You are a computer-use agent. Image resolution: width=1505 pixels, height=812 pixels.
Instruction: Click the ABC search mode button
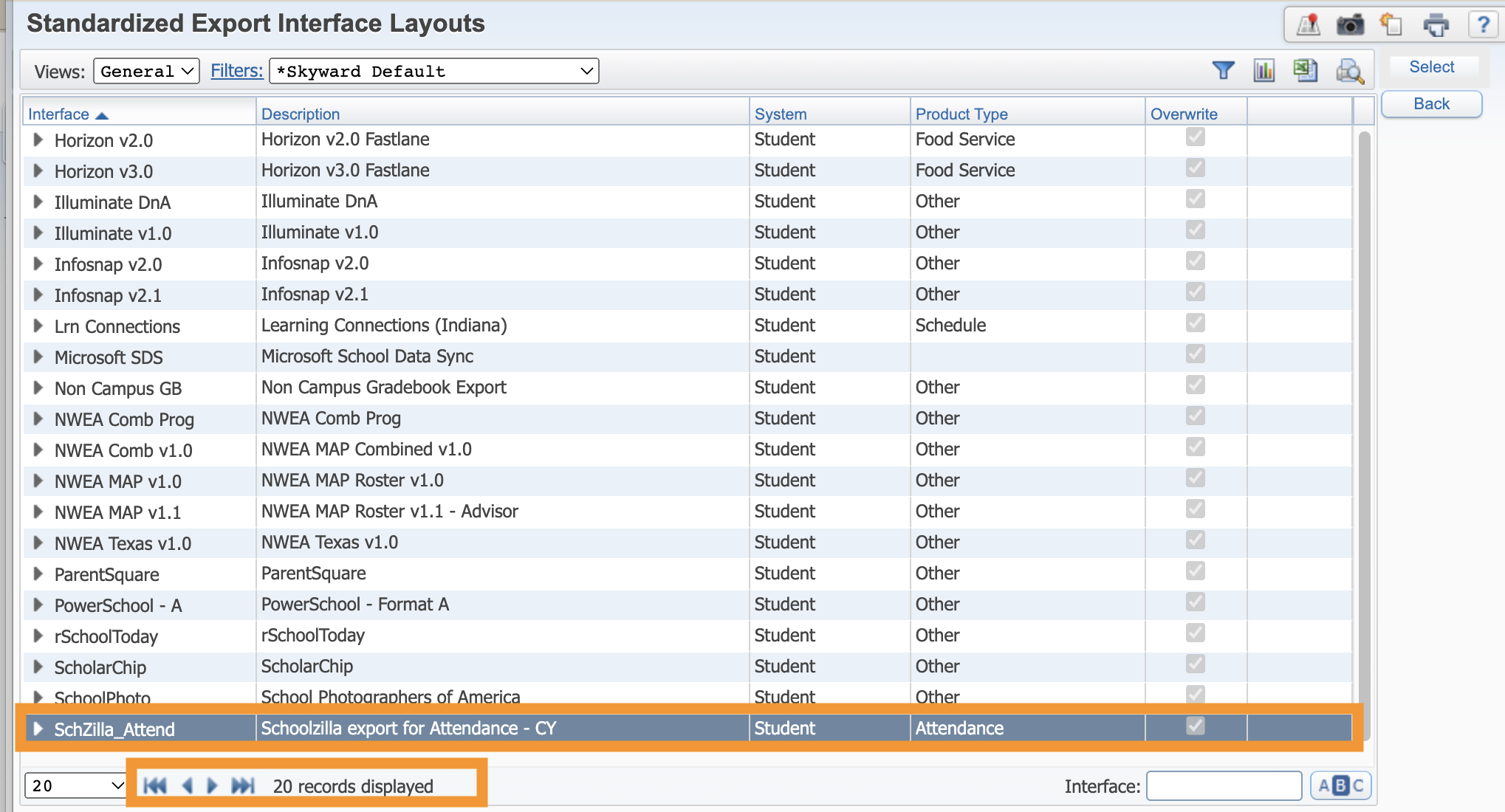tap(1341, 785)
